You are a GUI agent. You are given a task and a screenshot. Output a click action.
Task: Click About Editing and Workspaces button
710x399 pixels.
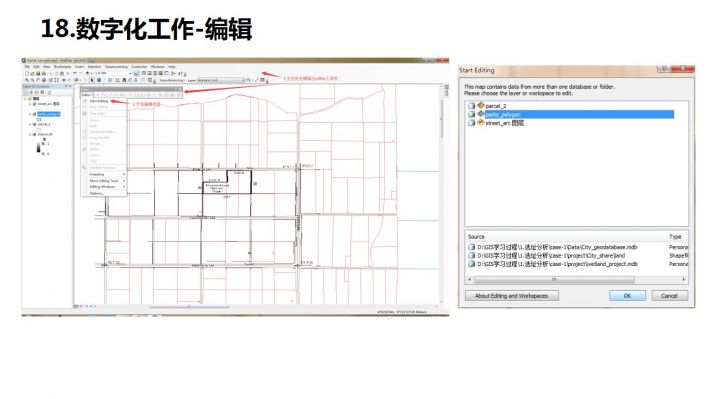pos(512,296)
